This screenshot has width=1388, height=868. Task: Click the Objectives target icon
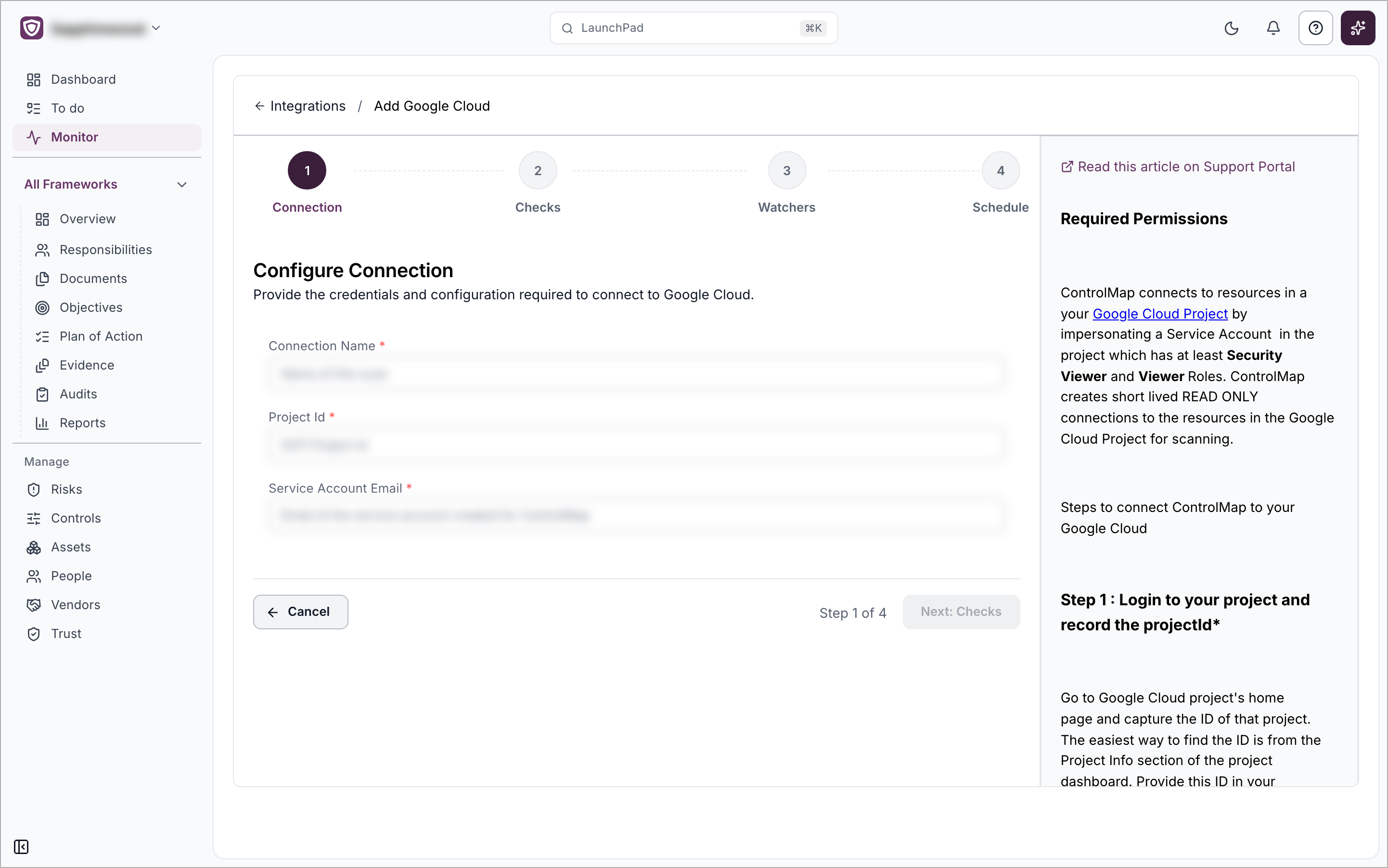point(42,308)
